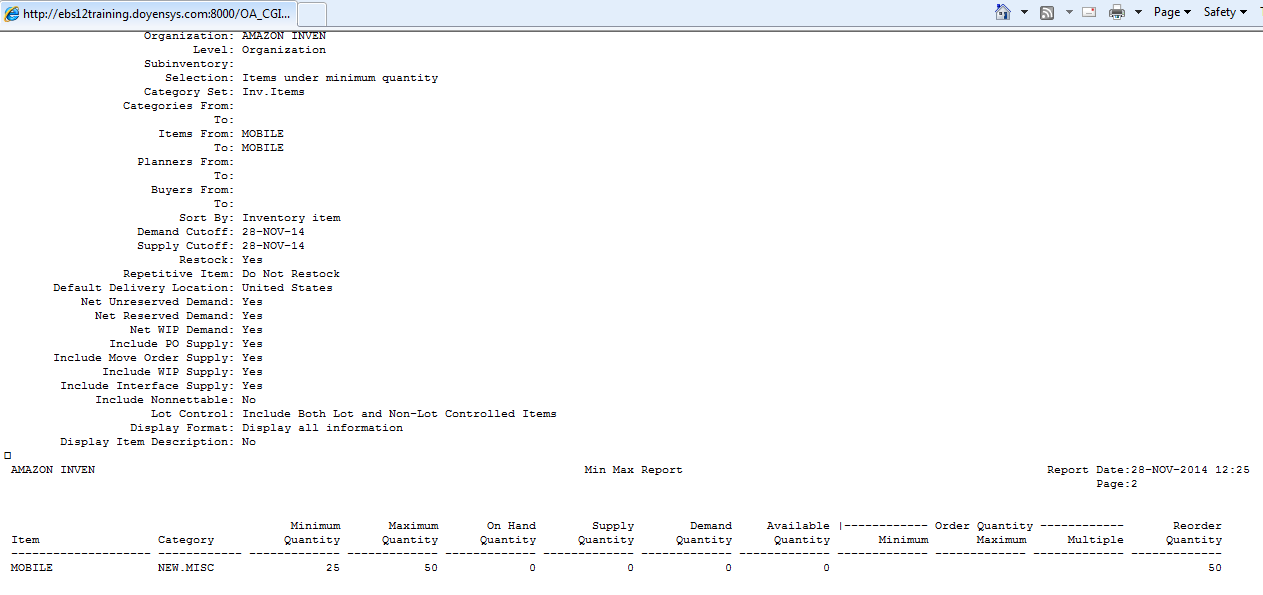Click the Read mail envelope icon
Image resolution: width=1263 pixels, height=595 pixels.
point(1089,12)
